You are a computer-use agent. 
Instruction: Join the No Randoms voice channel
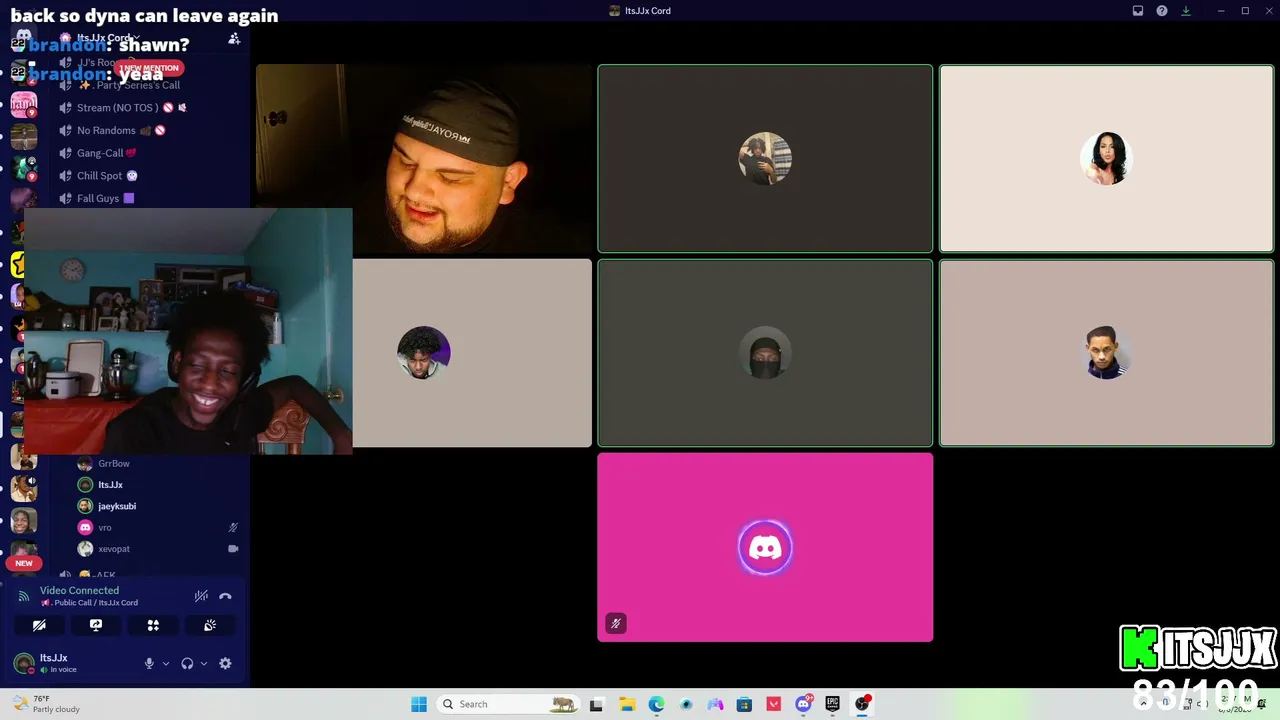[x=112, y=130]
